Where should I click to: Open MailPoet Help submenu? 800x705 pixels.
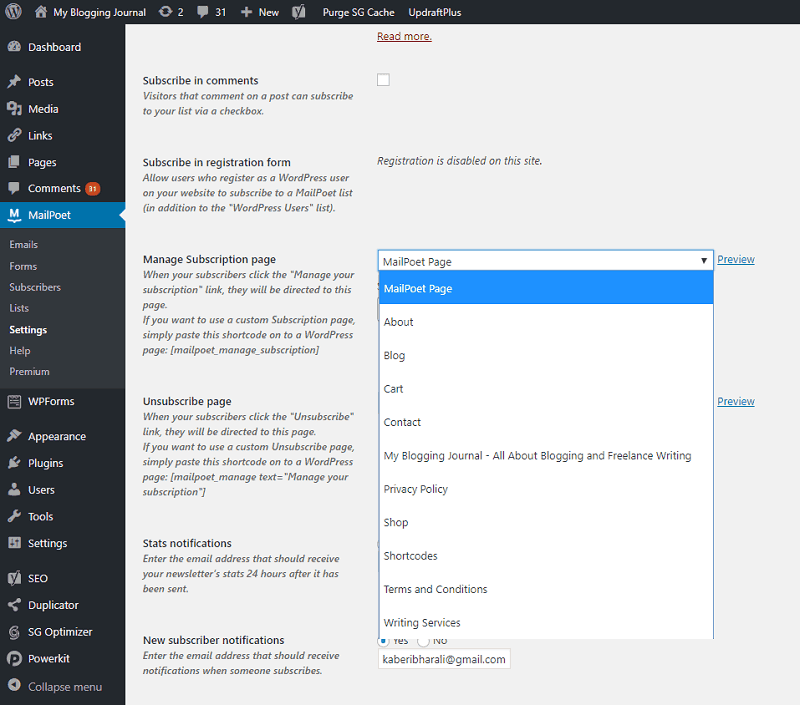(20, 350)
